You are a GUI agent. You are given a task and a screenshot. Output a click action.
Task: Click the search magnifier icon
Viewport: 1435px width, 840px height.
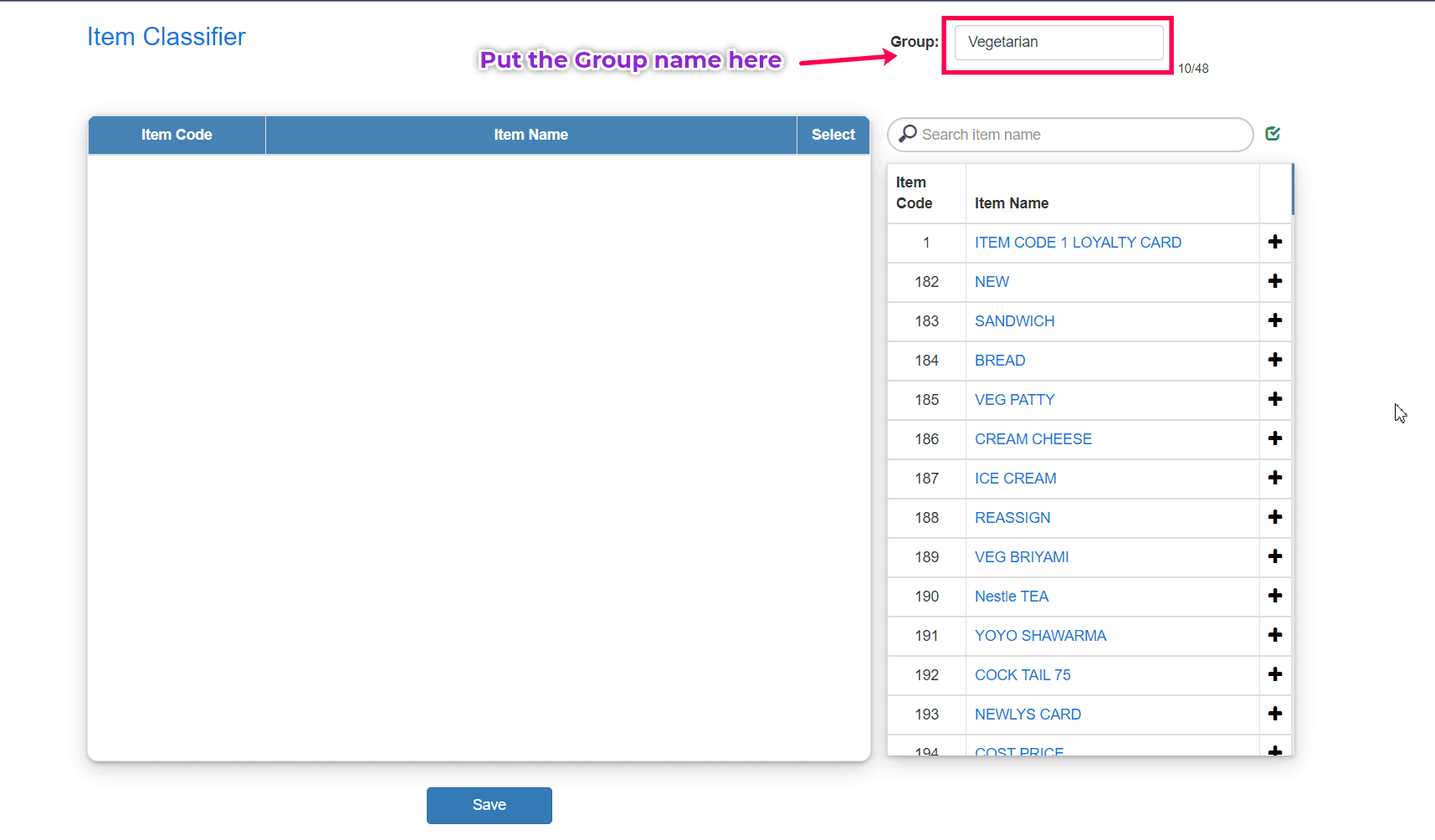tap(908, 134)
